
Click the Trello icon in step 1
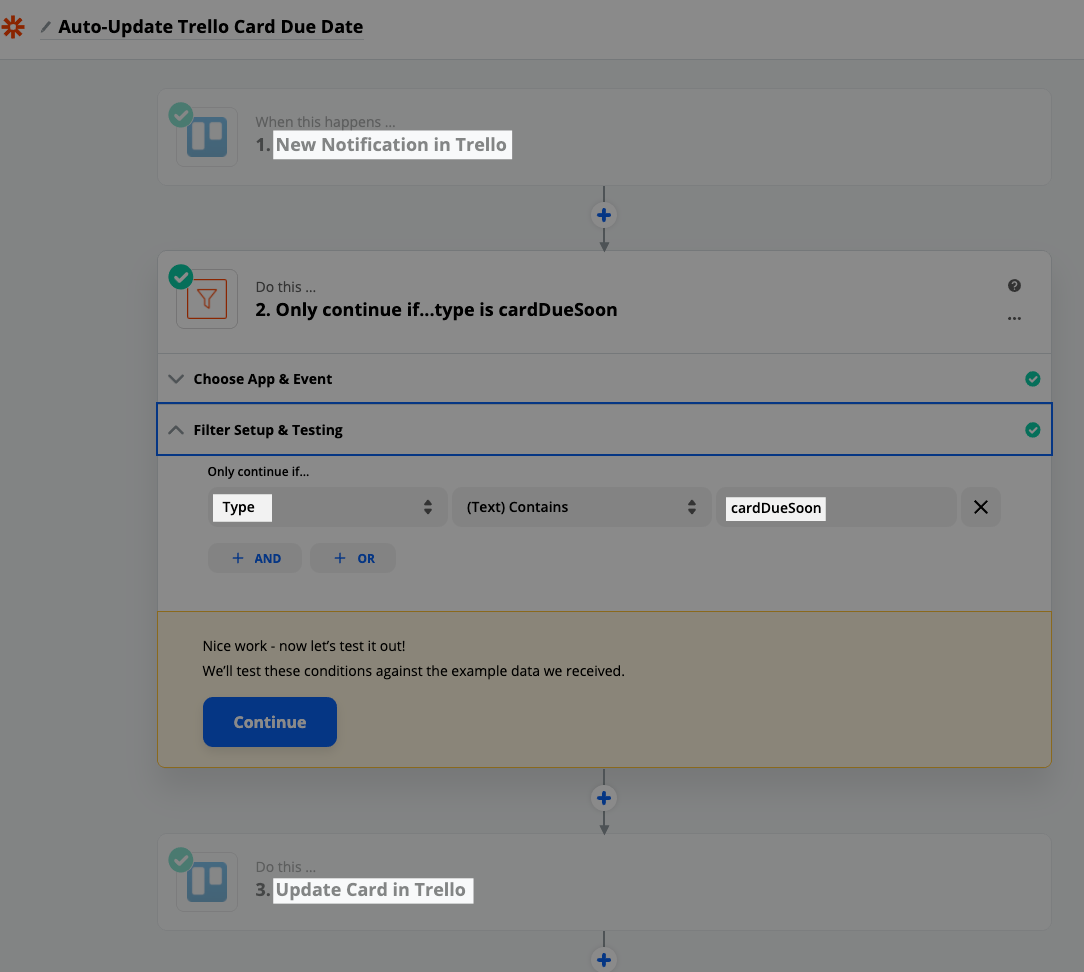click(x=207, y=137)
